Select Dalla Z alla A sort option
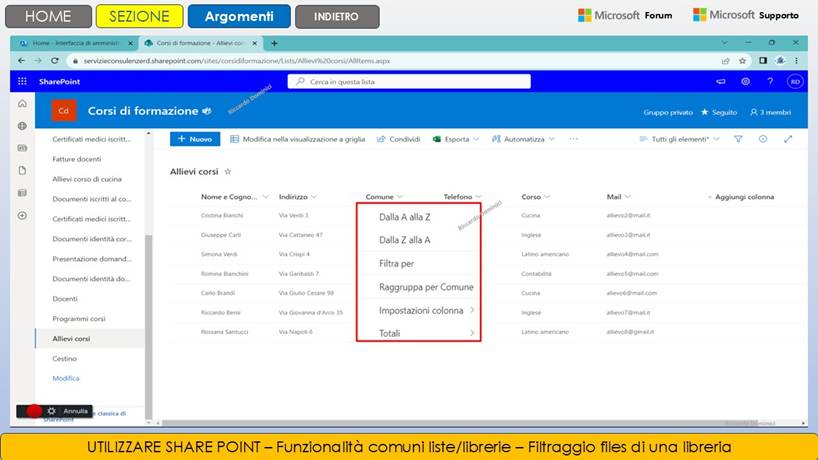 [x=405, y=240]
